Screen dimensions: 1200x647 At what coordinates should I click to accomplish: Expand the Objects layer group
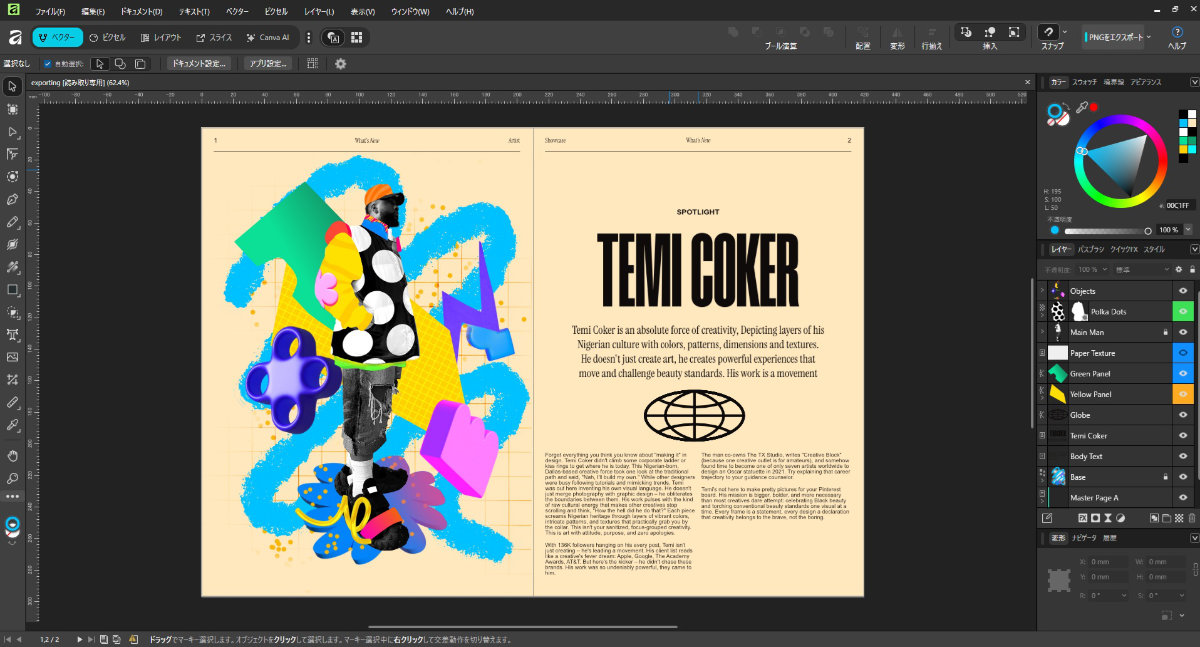pos(1042,291)
